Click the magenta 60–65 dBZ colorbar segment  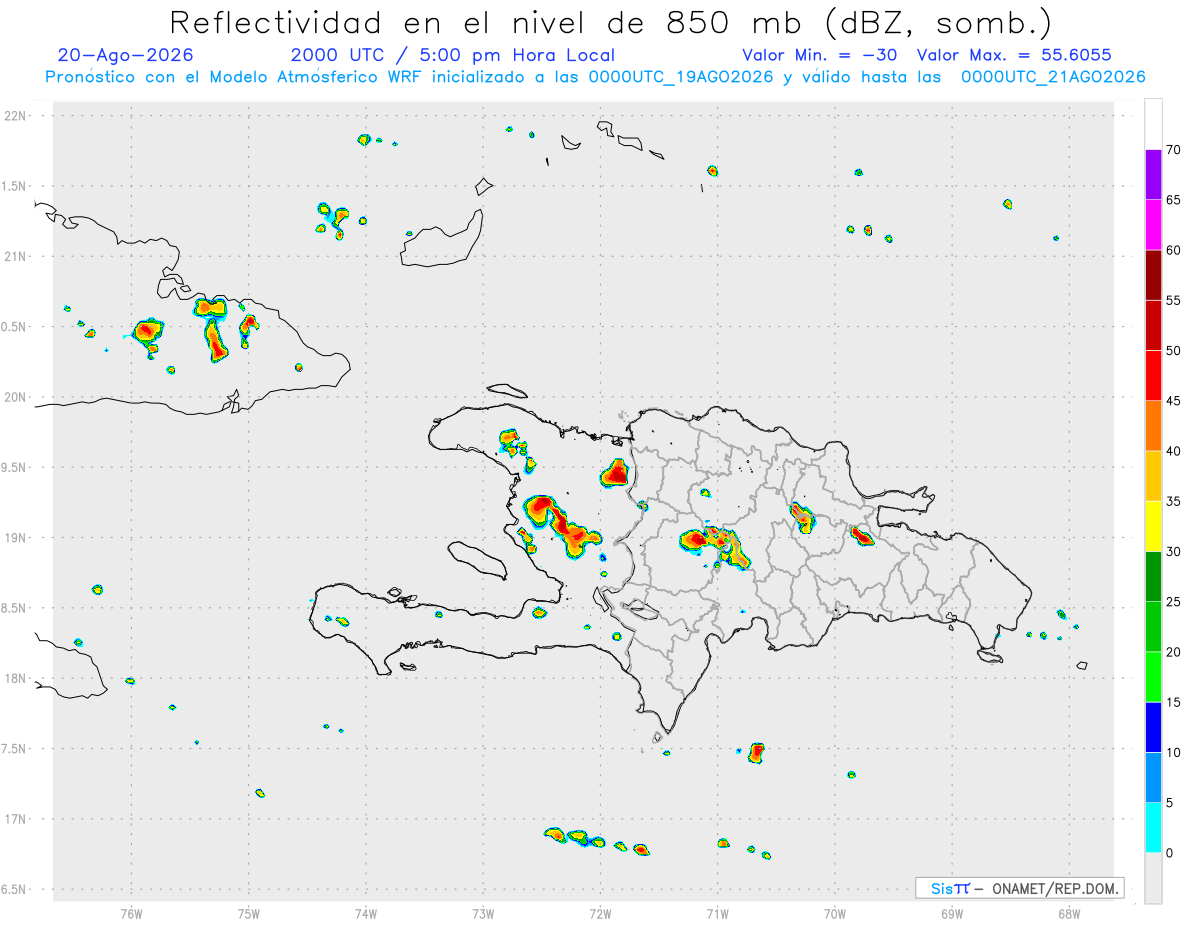tap(1153, 225)
